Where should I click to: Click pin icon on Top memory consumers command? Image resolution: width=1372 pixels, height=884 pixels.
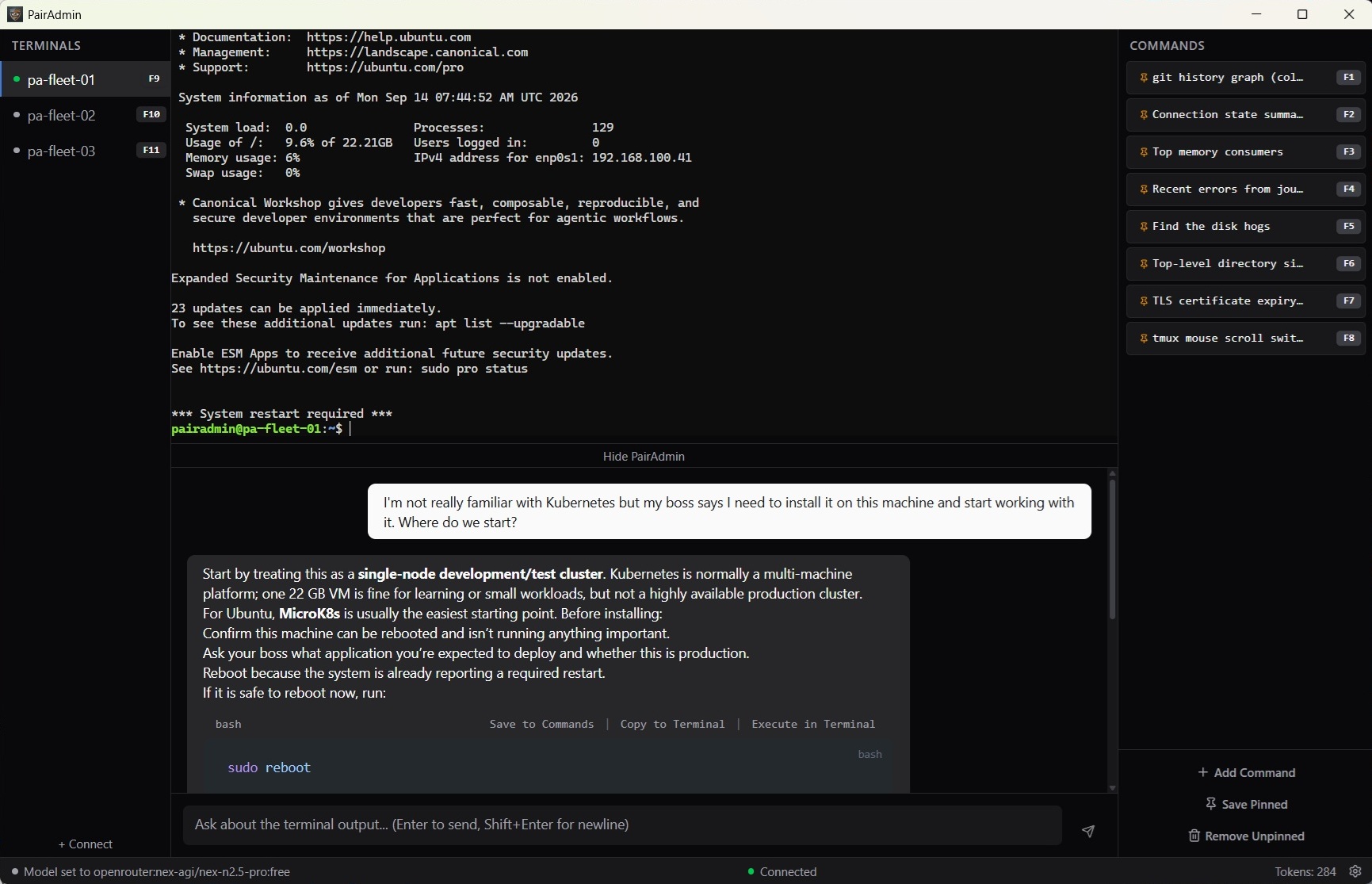point(1144,152)
